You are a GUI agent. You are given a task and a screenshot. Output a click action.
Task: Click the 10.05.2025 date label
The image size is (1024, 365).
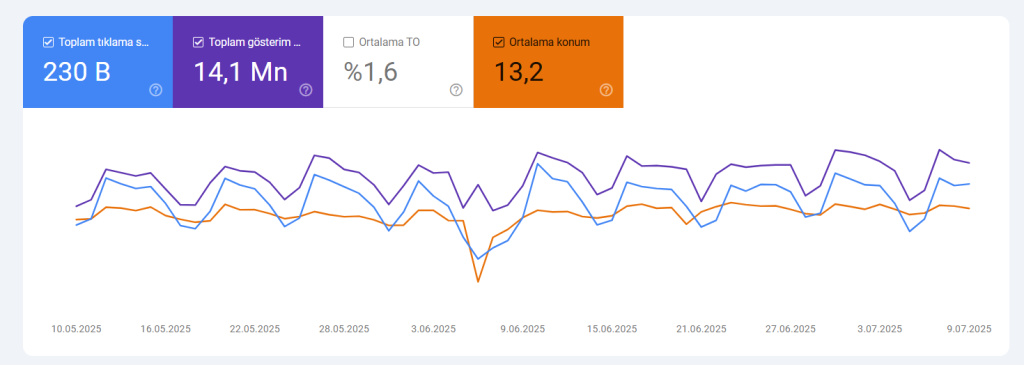pos(76,328)
